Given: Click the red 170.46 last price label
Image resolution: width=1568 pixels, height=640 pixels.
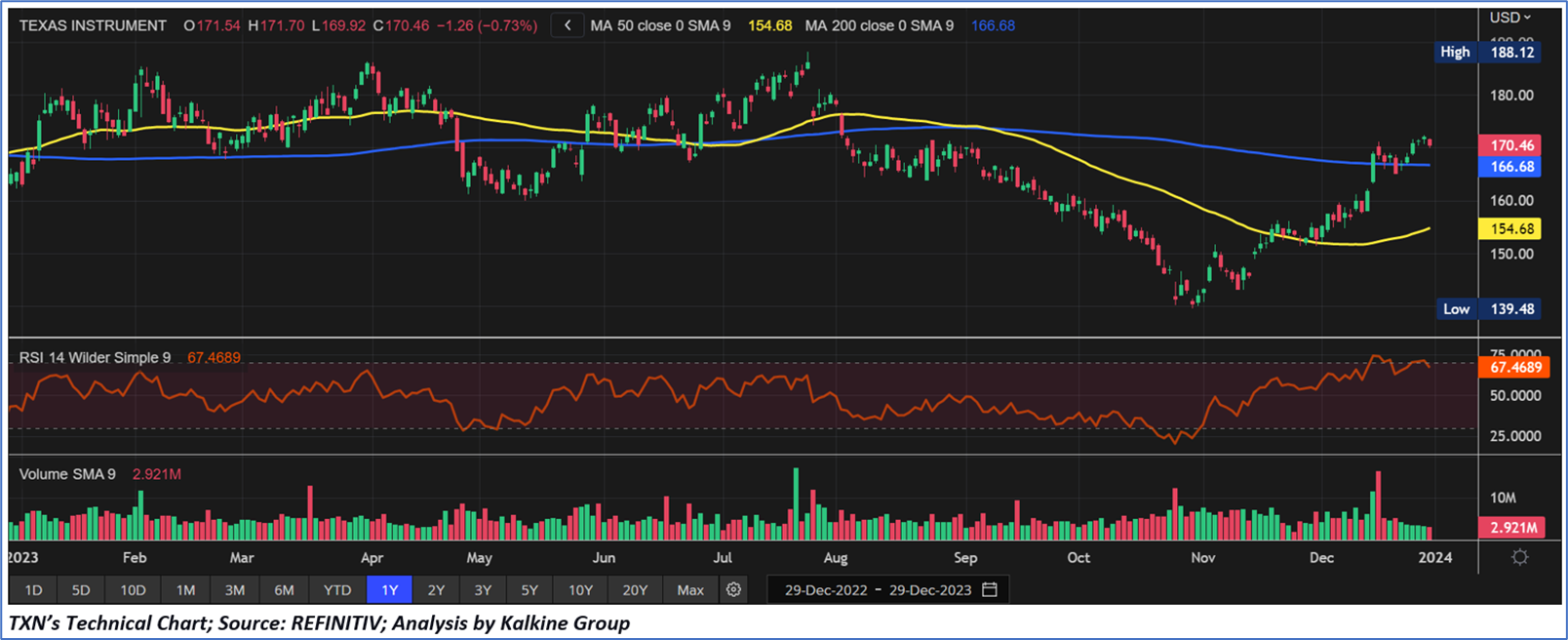Looking at the screenshot, I should coord(1511,145).
